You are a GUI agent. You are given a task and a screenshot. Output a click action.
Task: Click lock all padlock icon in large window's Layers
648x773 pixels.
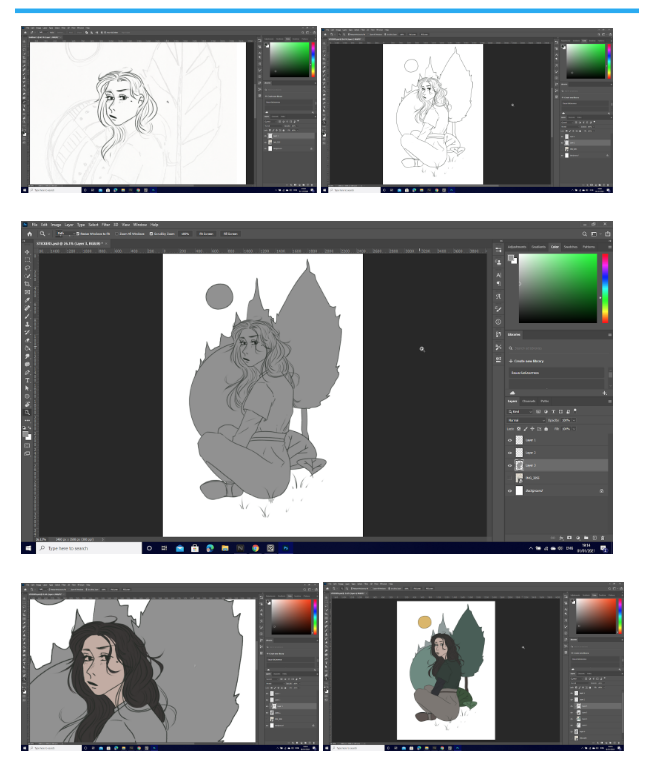pyautogui.click(x=546, y=429)
